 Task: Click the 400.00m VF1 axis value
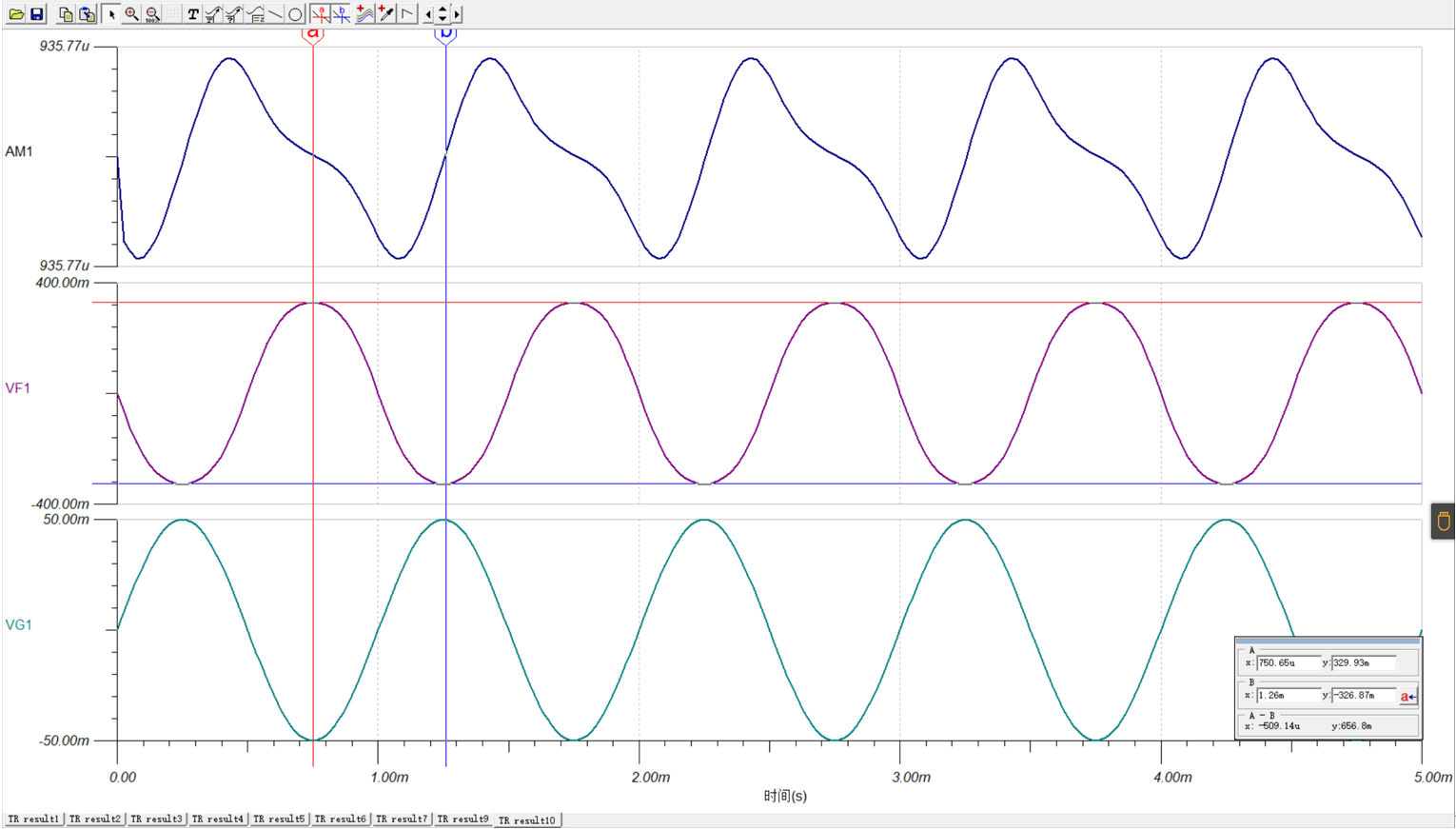click(x=63, y=283)
